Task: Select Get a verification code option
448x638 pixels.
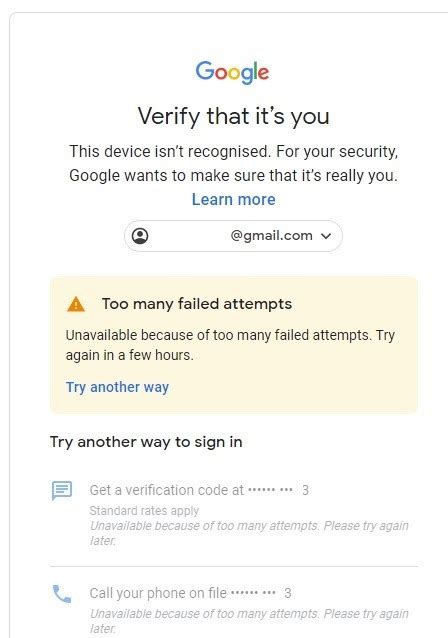Action: 234,515
